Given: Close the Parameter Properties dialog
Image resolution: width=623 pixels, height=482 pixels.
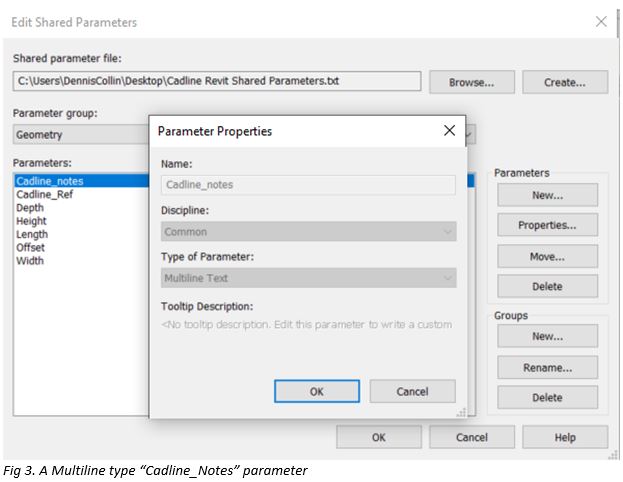Looking at the screenshot, I should 449,130.
